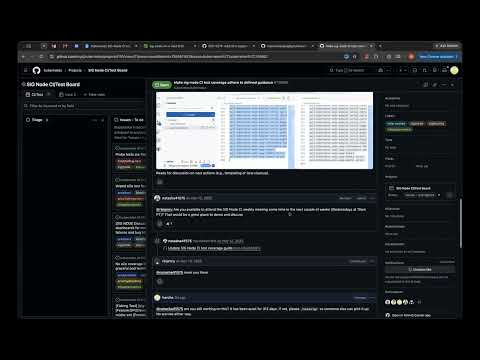Go back in the browser
Image resolution: width=480 pixels, height=360 pixels.
[x=23, y=57]
